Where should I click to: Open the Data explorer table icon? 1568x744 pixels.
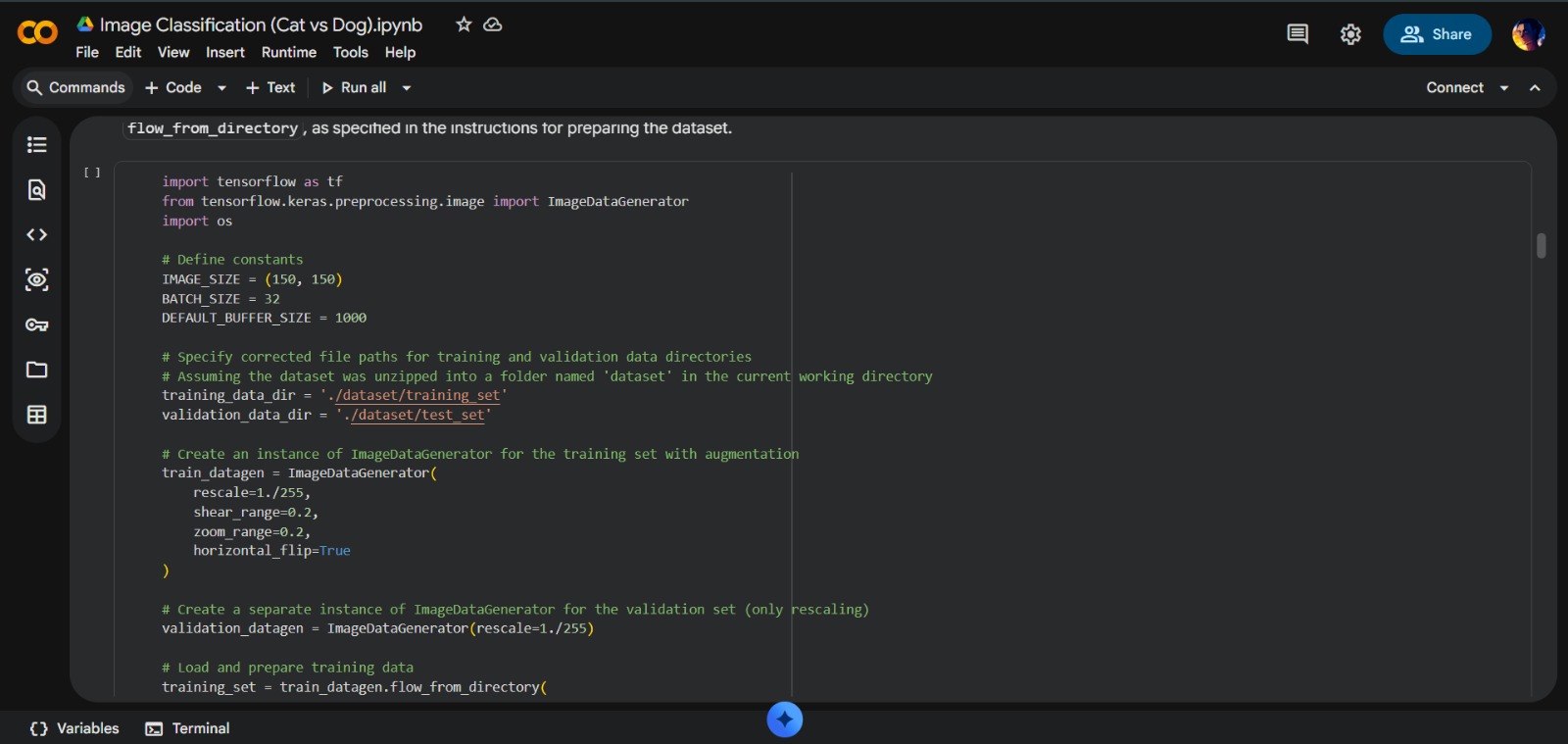[x=36, y=415]
